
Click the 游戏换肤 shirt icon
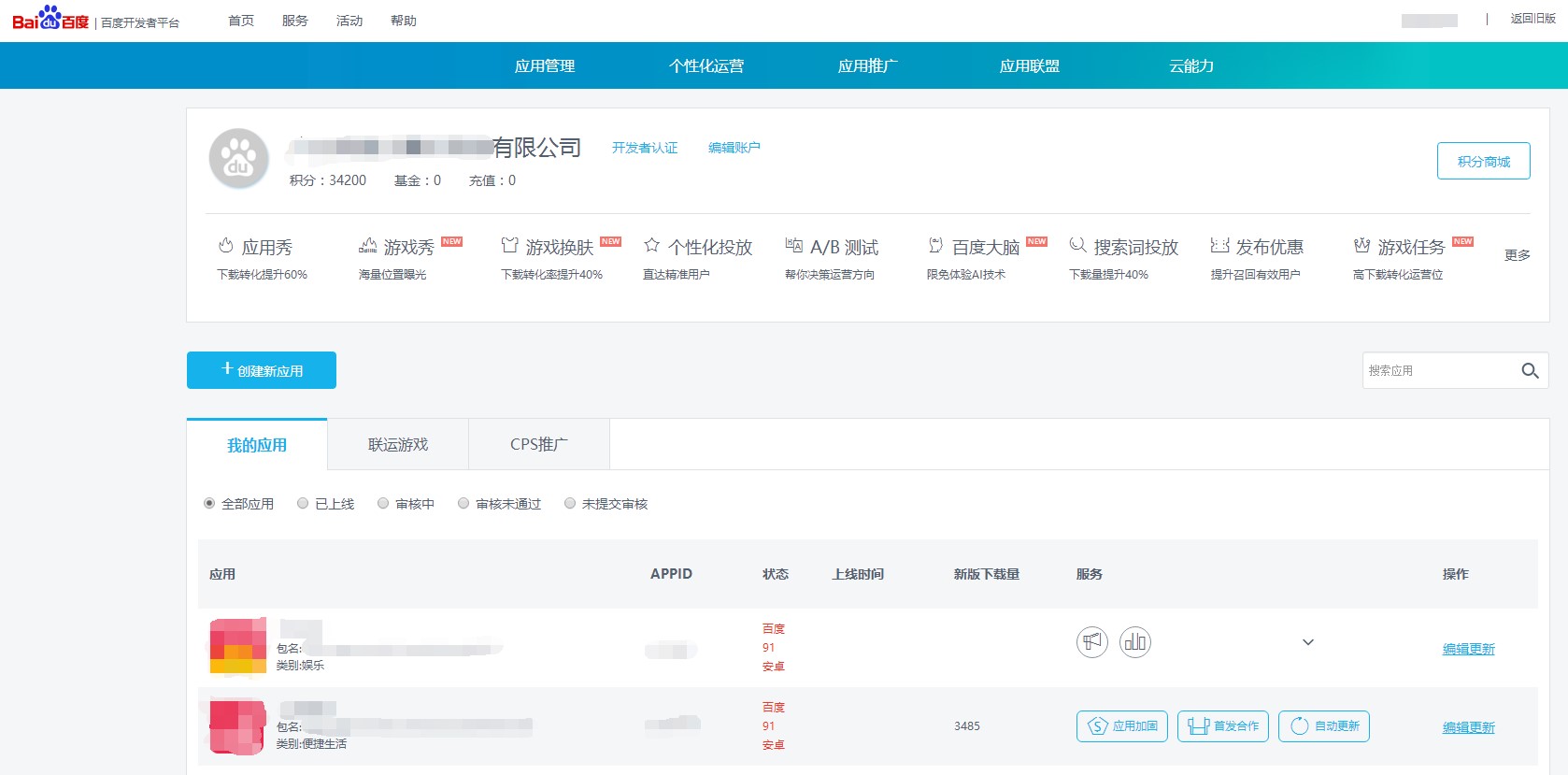509,246
